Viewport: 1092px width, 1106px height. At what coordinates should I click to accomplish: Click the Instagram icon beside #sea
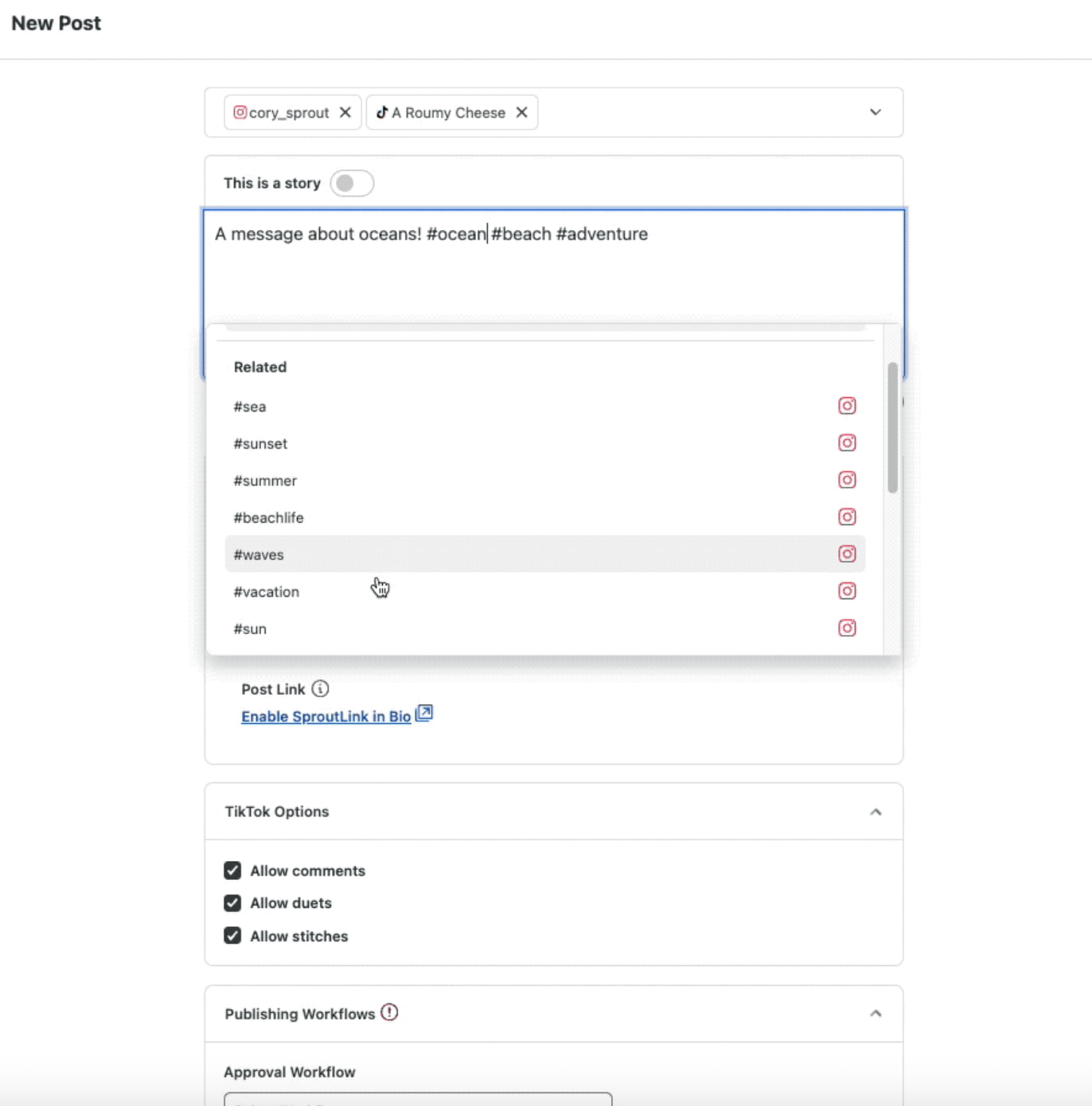click(x=847, y=406)
